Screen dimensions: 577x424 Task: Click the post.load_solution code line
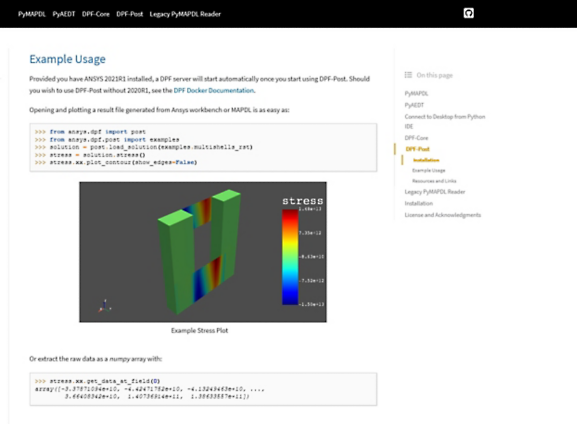click(x=144, y=147)
